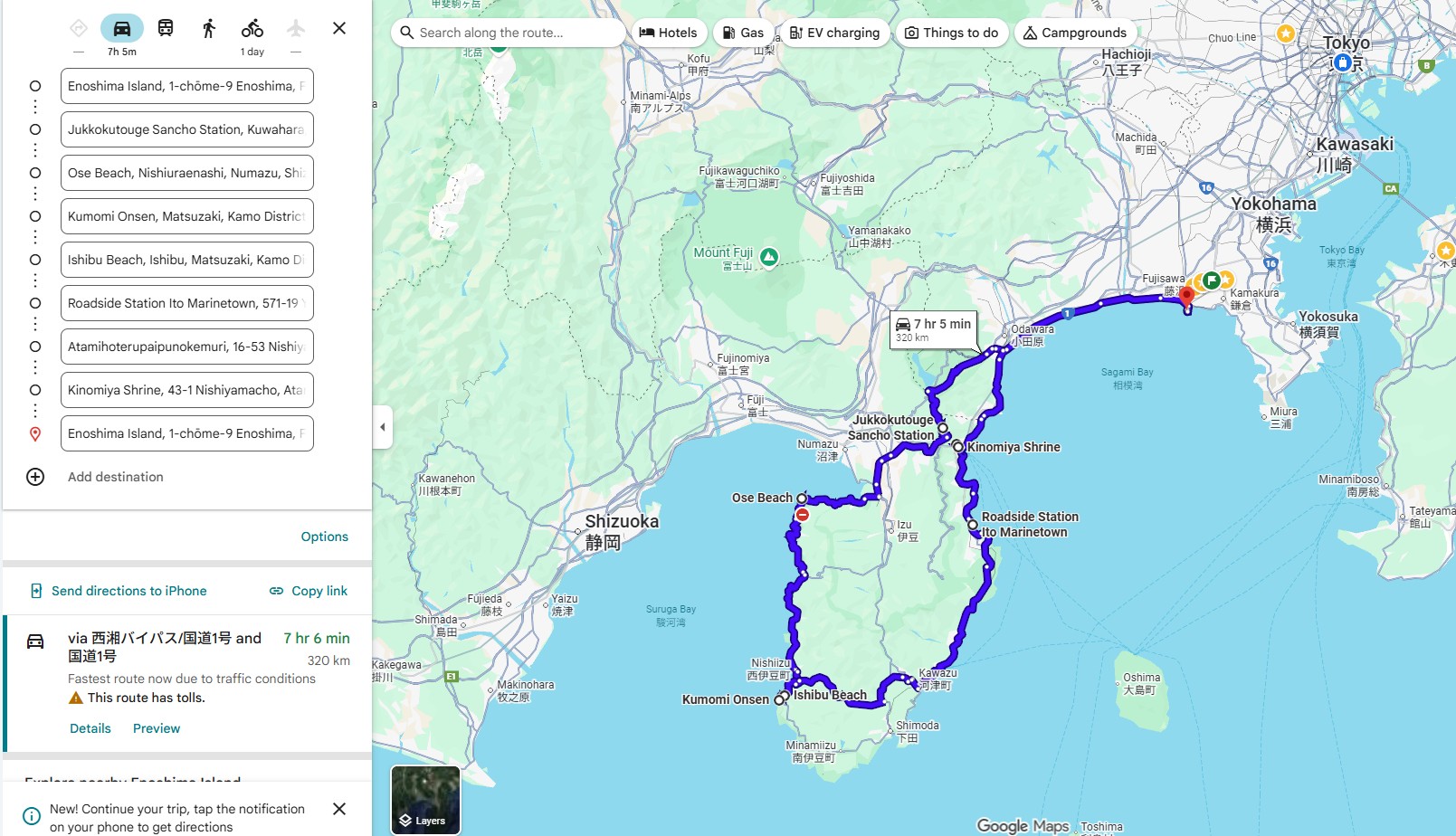Screen dimensions: 1456x836
Task: Filter by Hotels along the route
Action: pyautogui.click(x=669, y=33)
